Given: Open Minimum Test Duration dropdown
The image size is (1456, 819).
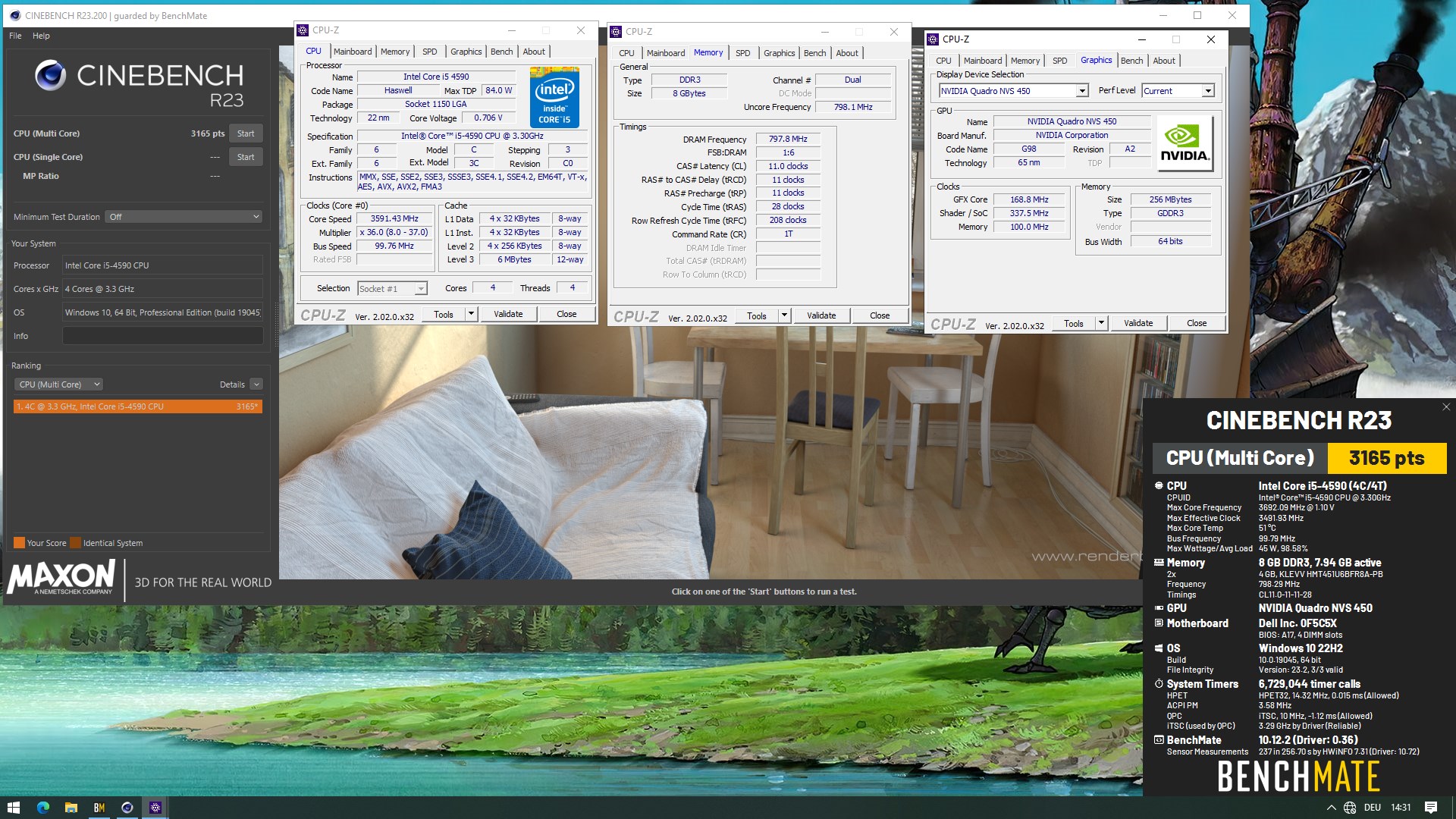Looking at the screenshot, I should (x=184, y=217).
